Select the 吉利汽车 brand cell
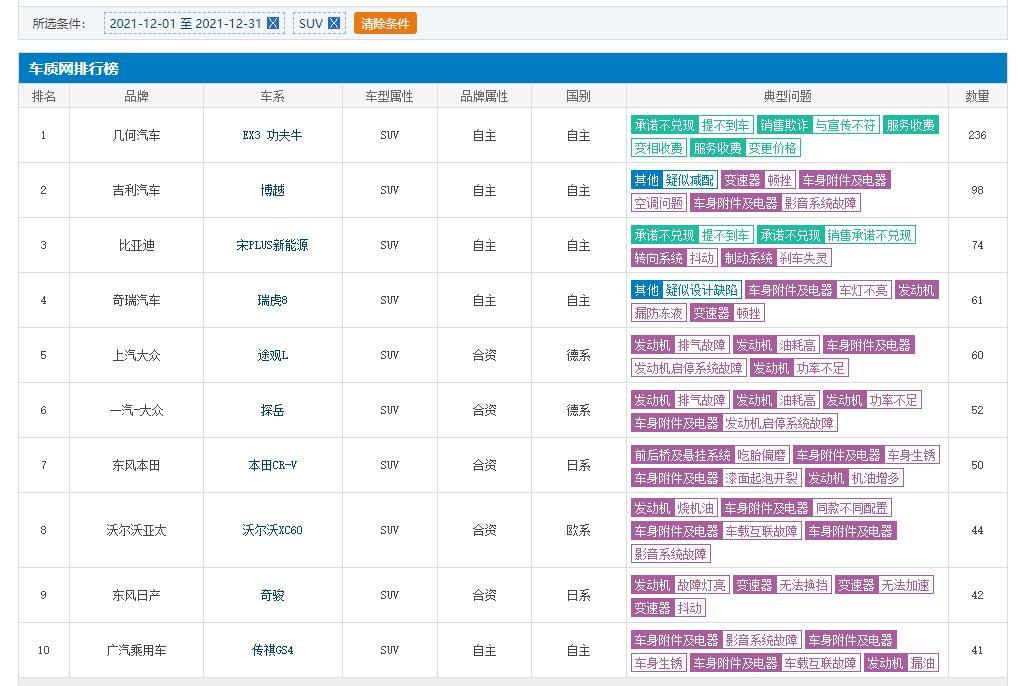The height and width of the screenshot is (686, 1018). point(136,190)
